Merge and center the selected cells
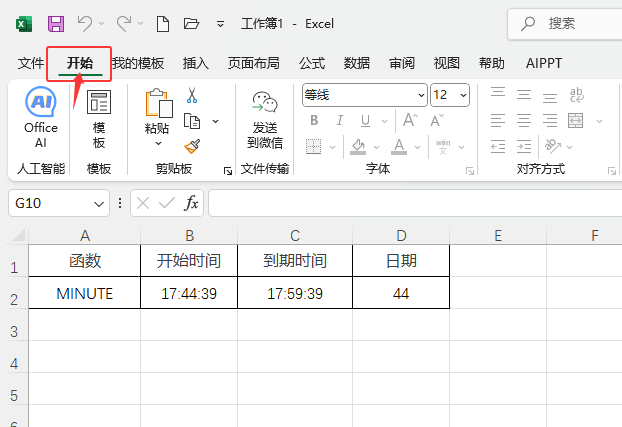 point(576,120)
